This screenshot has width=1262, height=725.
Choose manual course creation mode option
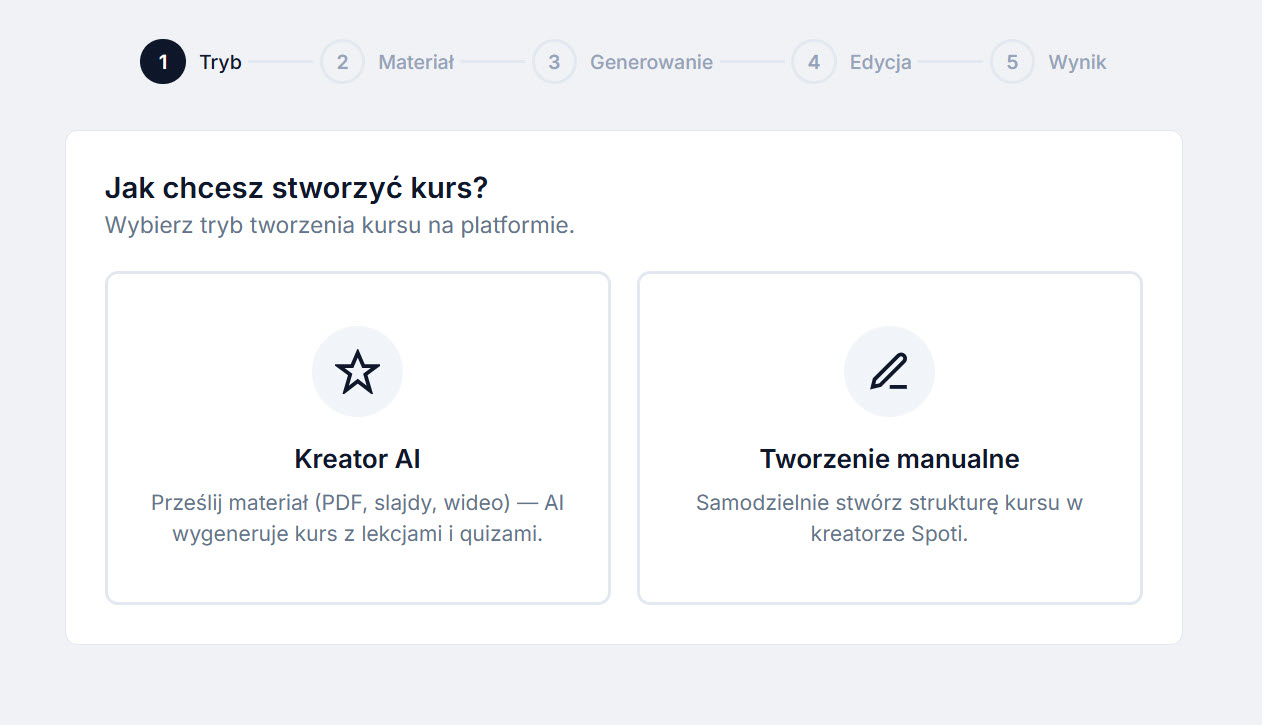tap(888, 437)
